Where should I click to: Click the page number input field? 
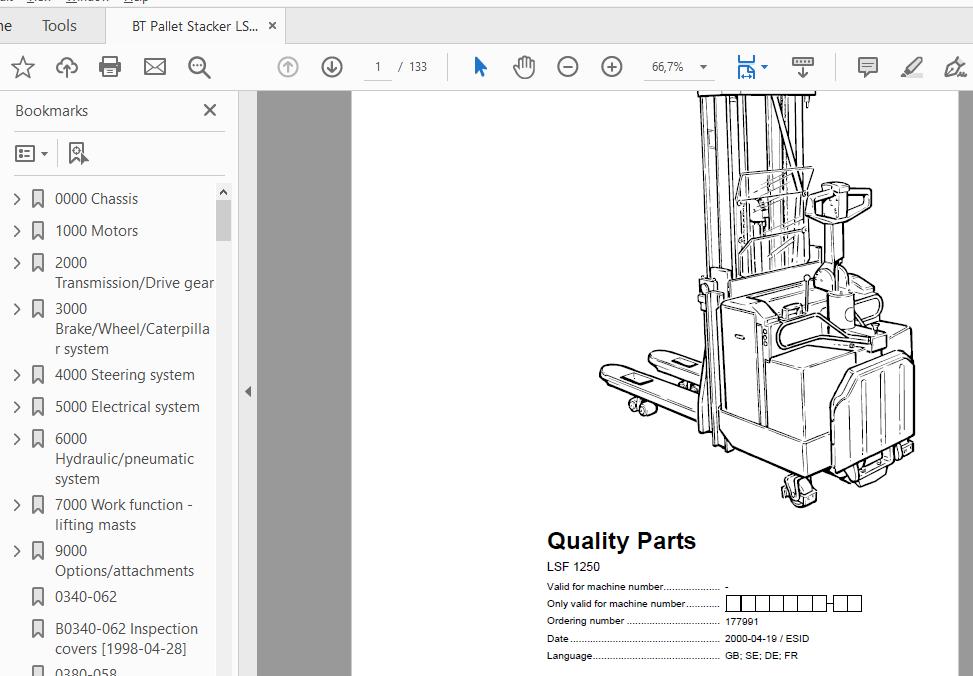(377, 67)
